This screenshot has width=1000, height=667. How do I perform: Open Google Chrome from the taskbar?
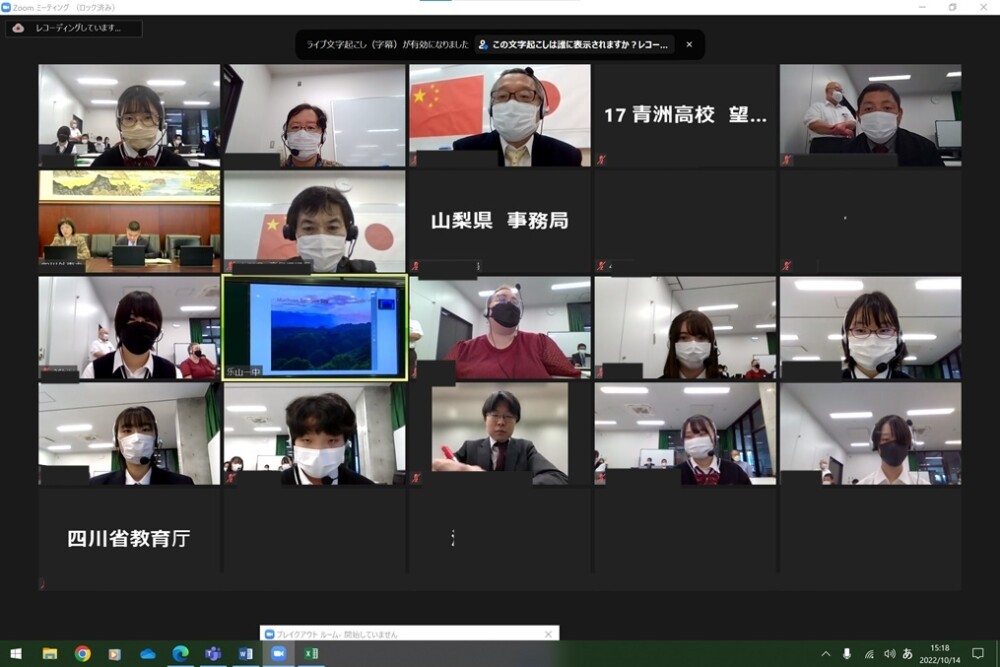pos(82,654)
